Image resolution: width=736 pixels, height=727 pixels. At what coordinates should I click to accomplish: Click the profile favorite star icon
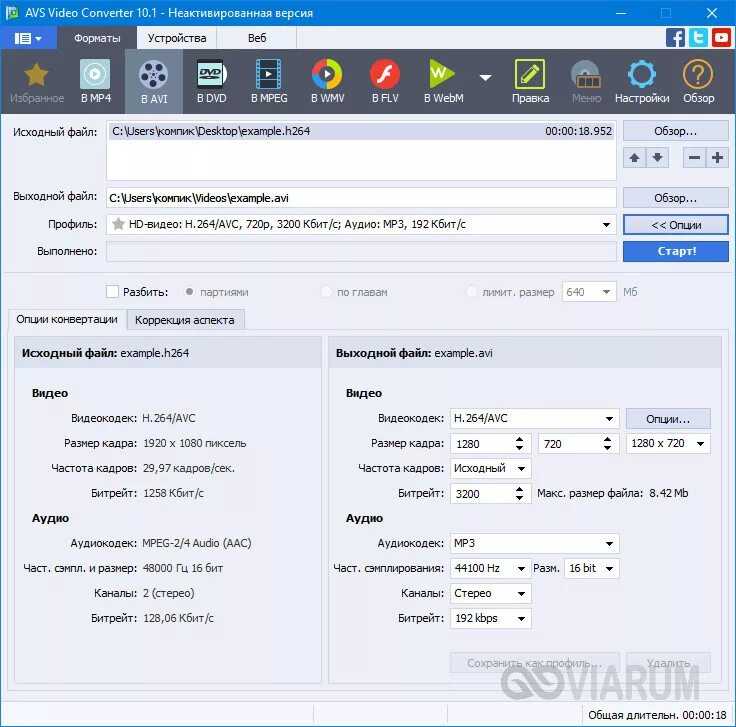(118, 224)
